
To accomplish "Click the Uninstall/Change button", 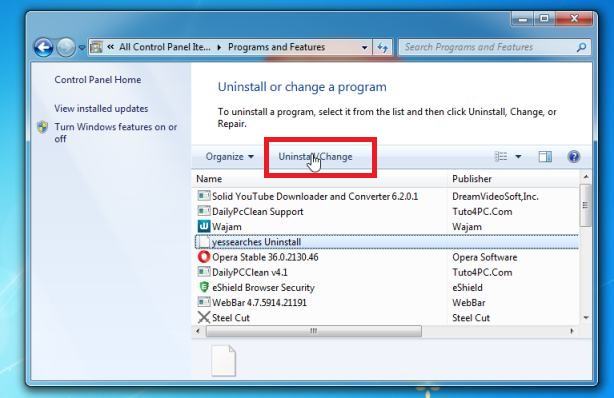I will (x=315, y=157).
